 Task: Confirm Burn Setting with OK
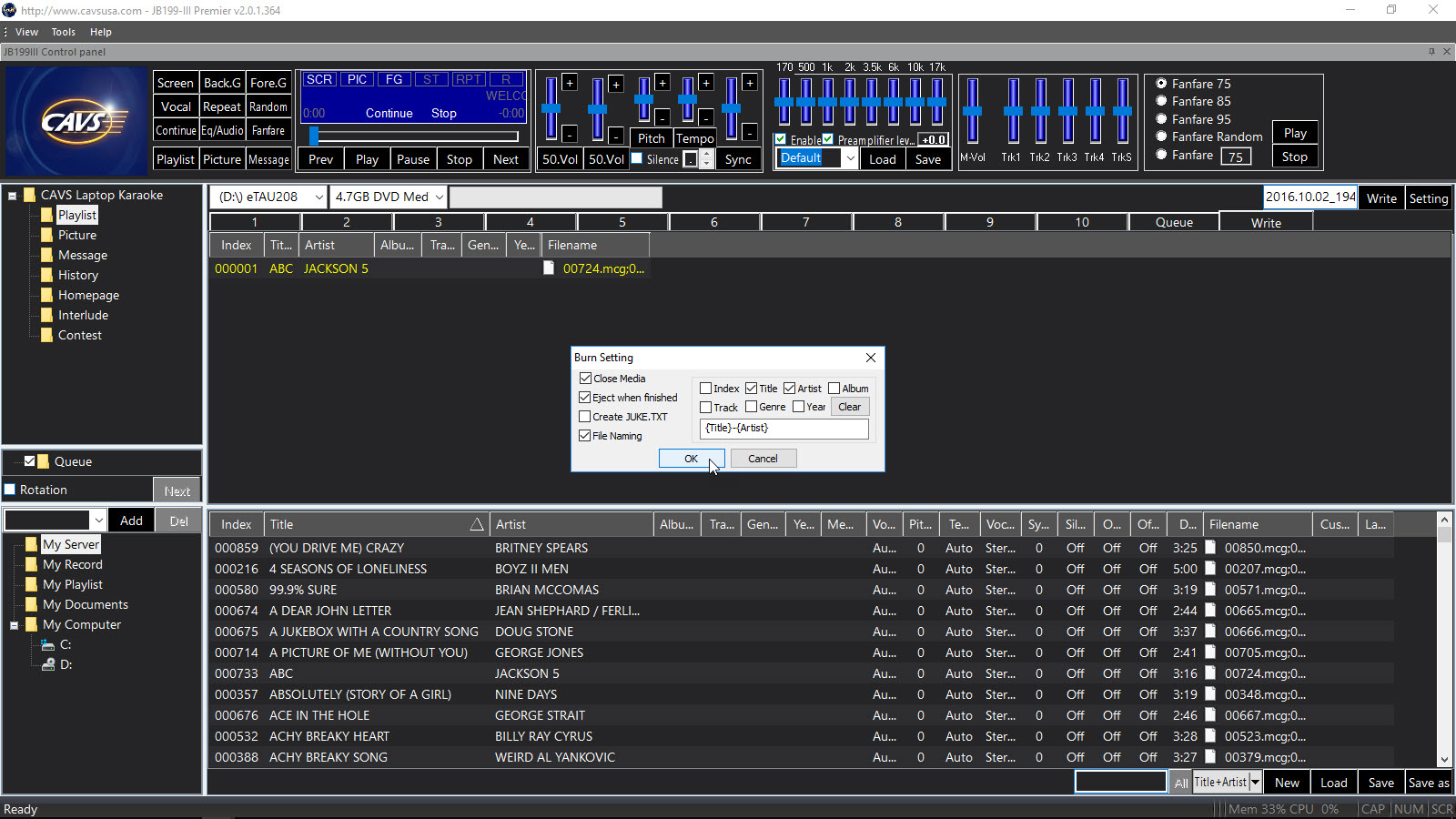[x=692, y=459]
